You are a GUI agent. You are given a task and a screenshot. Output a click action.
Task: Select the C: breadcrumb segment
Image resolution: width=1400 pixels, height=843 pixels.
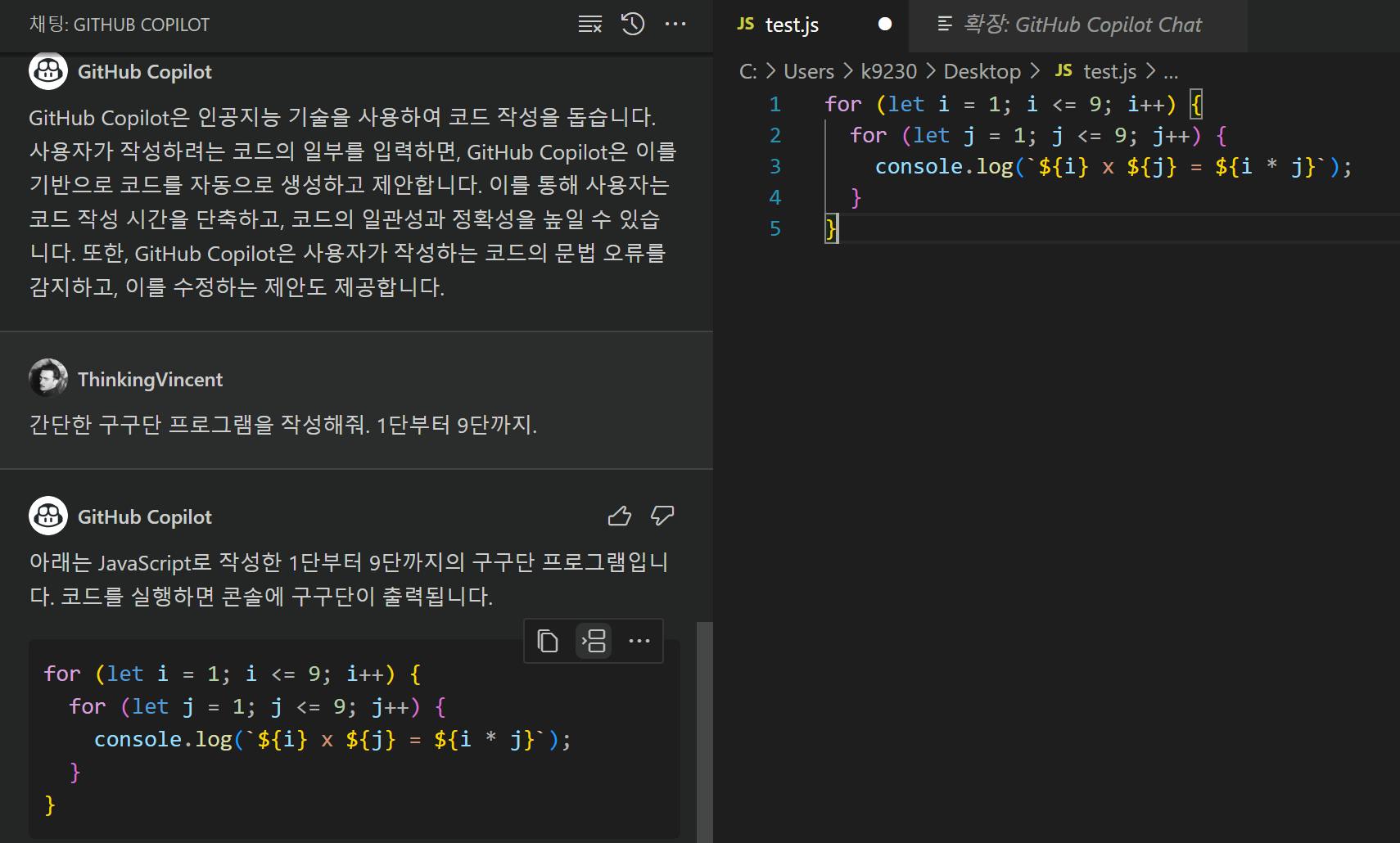[747, 72]
